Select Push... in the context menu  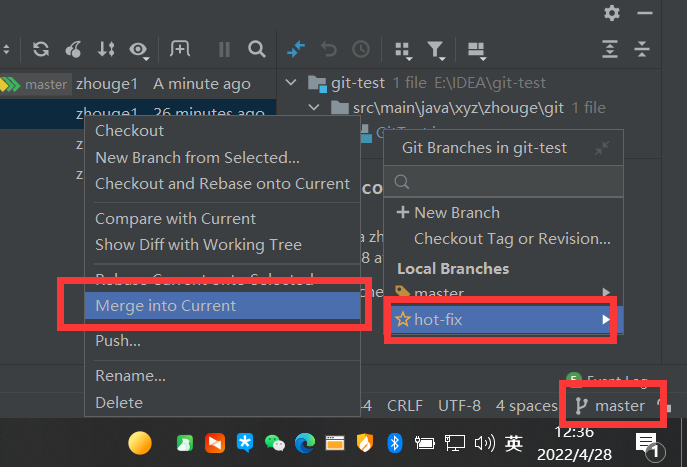pos(222,340)
